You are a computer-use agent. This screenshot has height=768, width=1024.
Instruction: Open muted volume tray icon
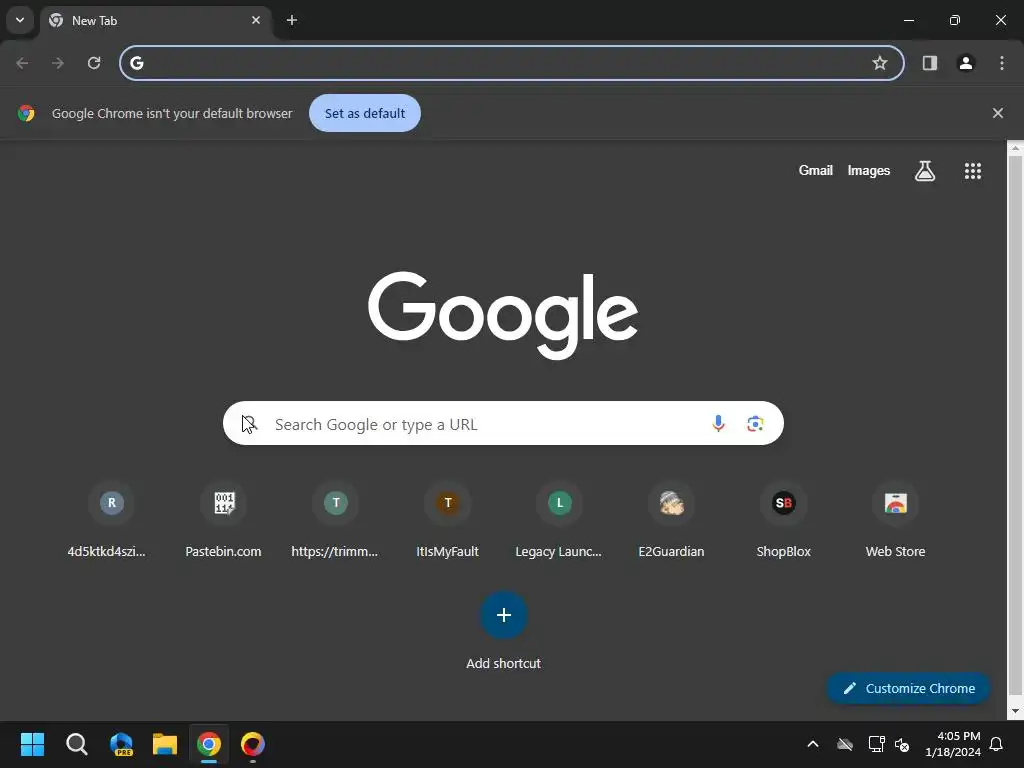click(x=902, y=744)
